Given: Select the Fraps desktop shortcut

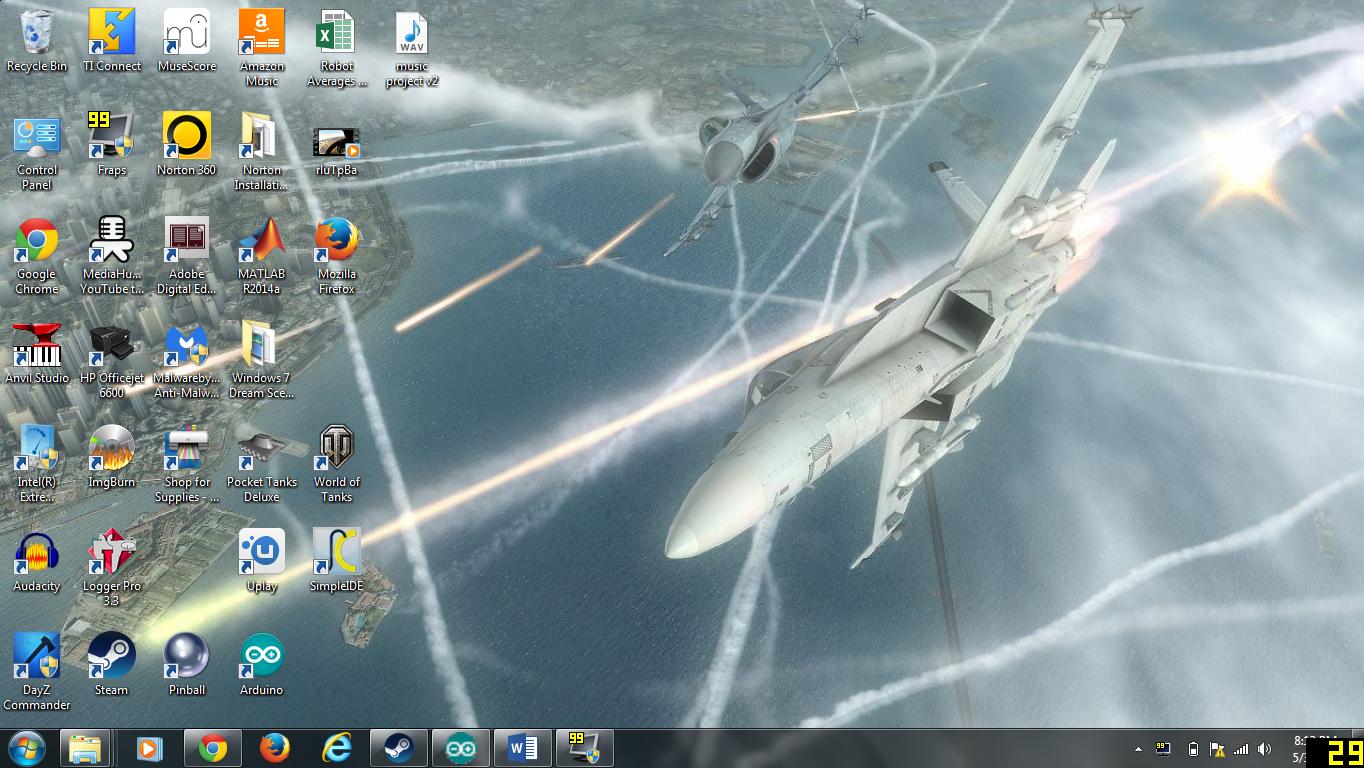Looking at the screenshot, I should (112, 145).
